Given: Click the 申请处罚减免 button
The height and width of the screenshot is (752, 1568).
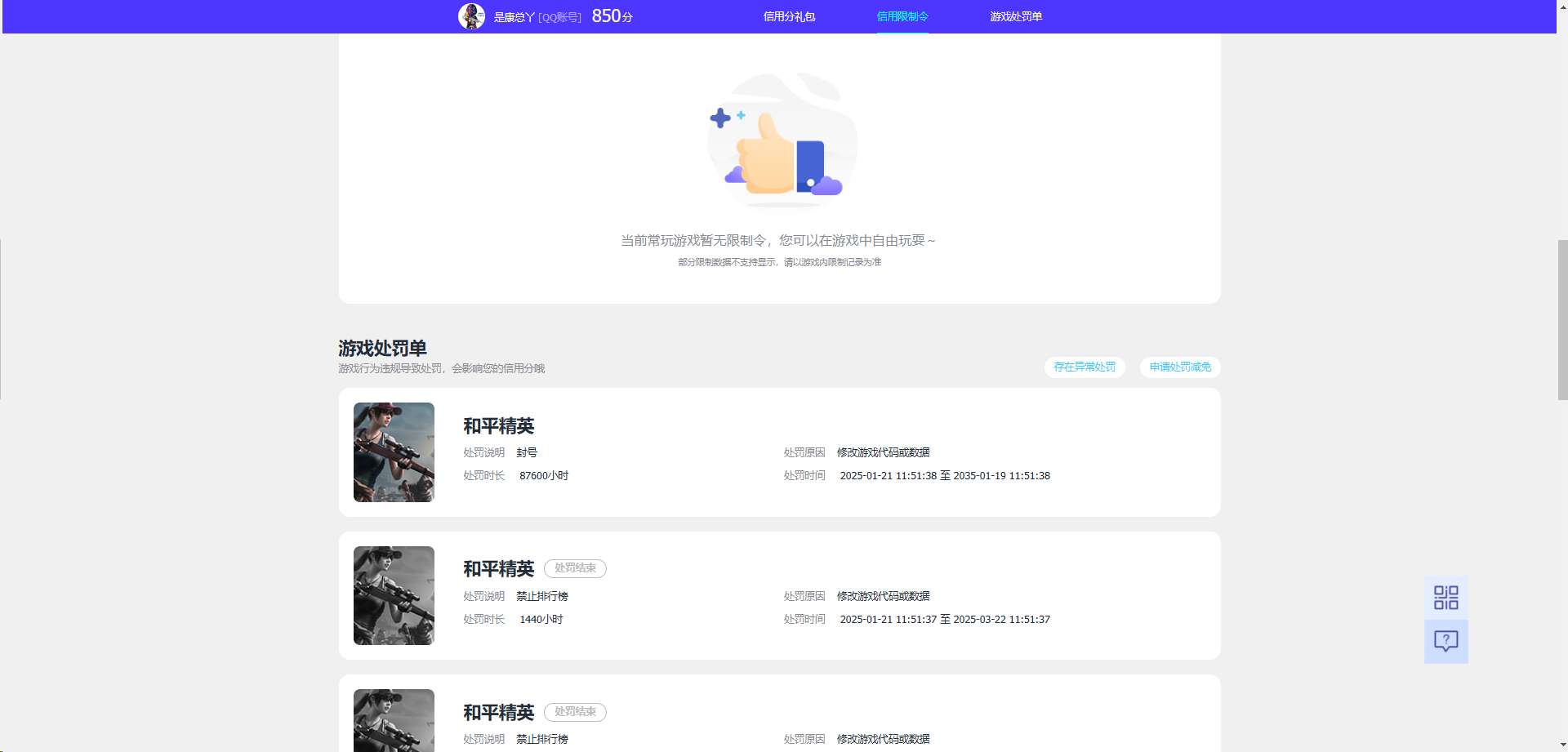Looking at the screenshot, I should [x=1180, y=367].
